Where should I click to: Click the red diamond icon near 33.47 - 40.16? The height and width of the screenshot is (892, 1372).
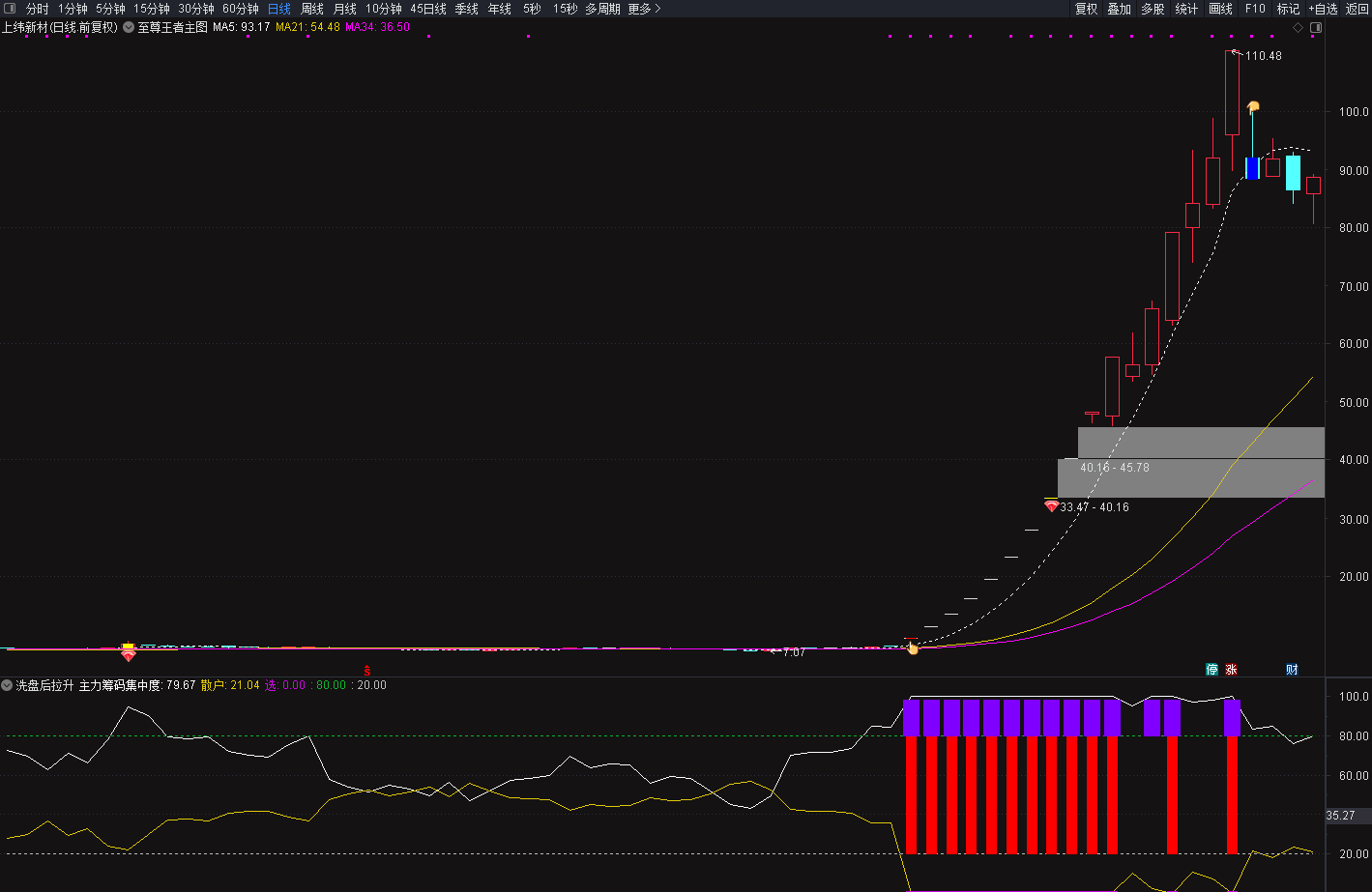1051,506
